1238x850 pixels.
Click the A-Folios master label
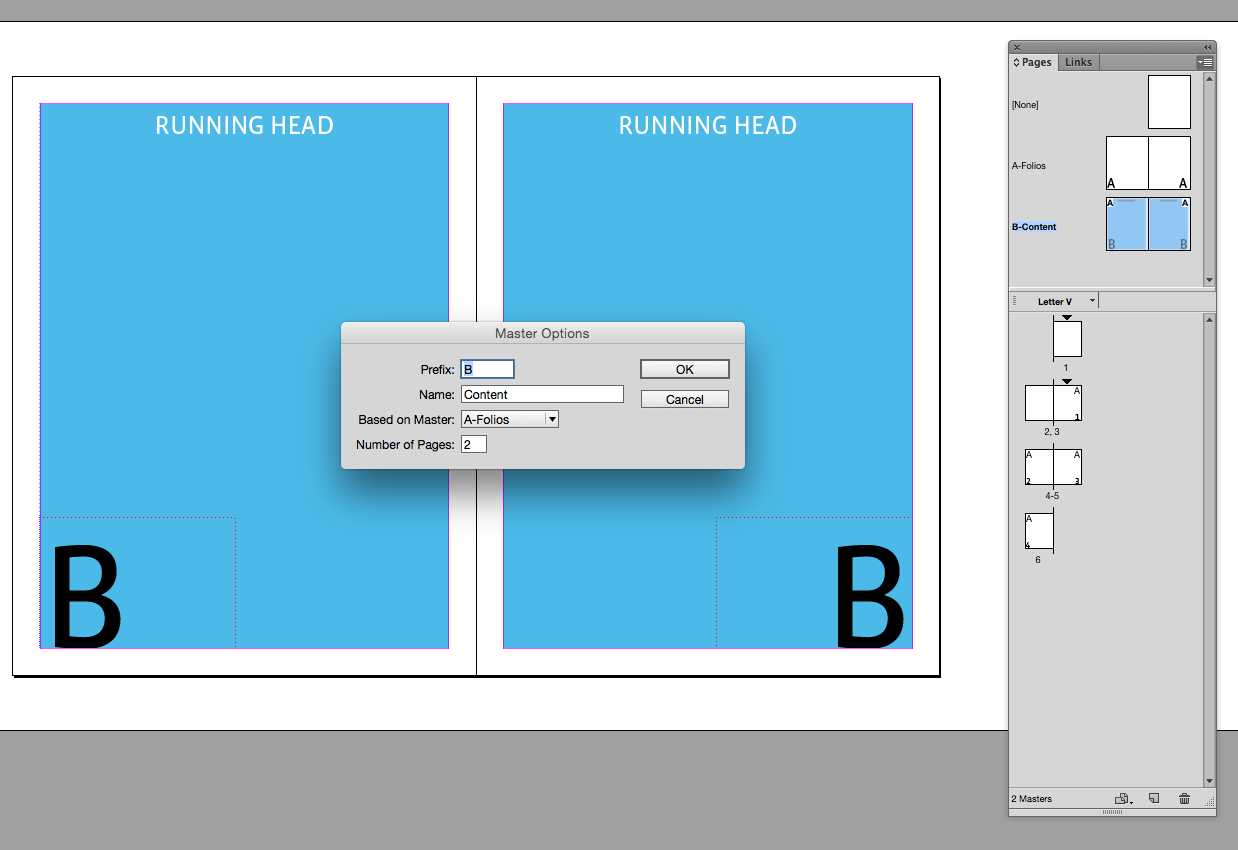pyautogui.click(x=1029, y=166)
